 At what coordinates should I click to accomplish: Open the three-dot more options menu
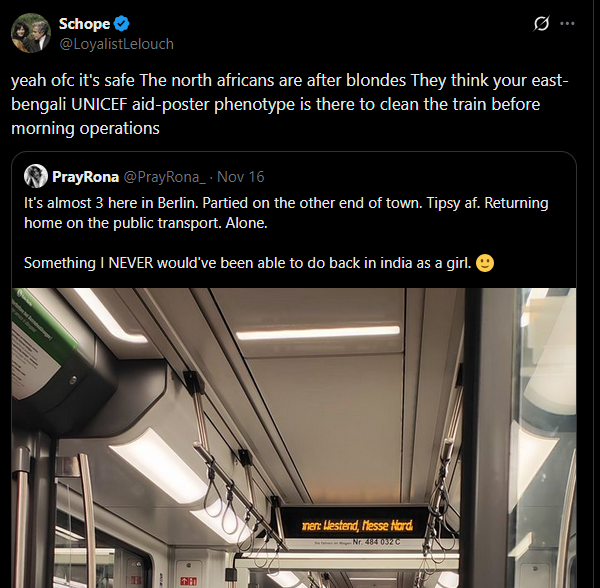(569, 23)
